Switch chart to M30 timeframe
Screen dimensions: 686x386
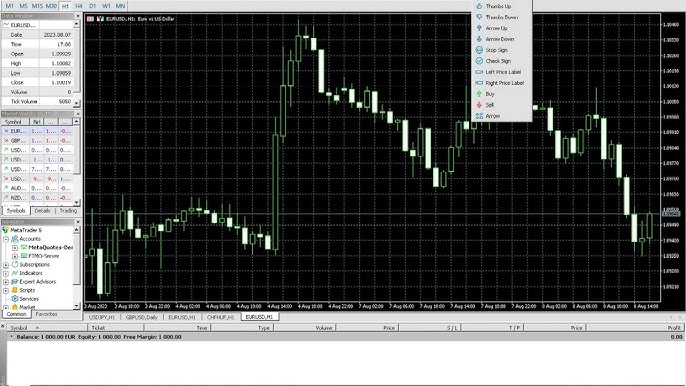tap(51, 6)
